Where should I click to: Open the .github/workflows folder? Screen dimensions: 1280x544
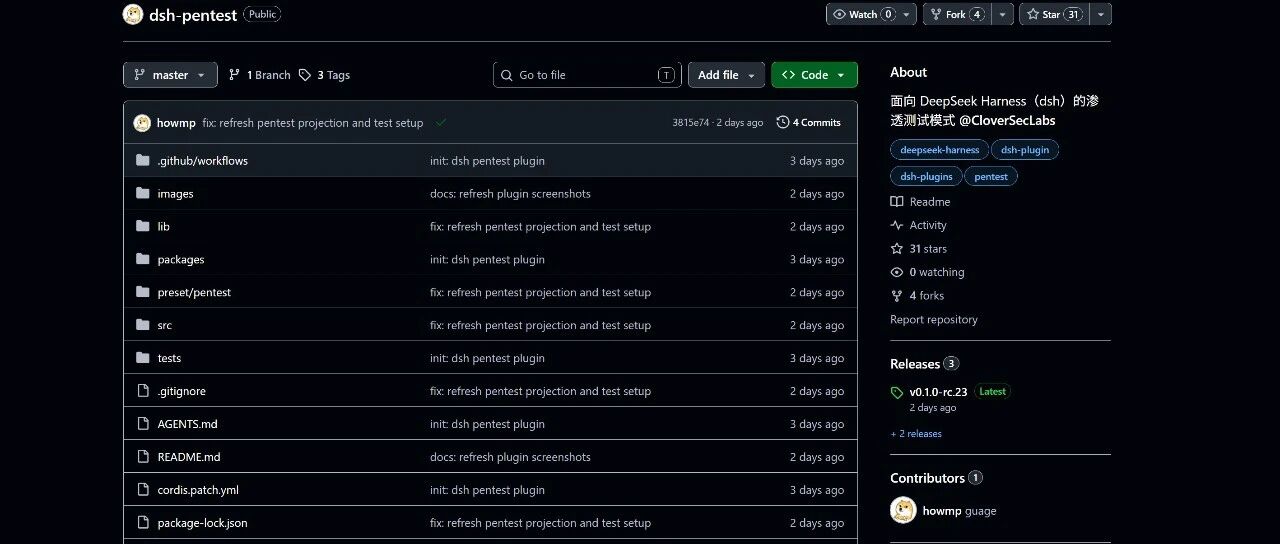click(202, 160)
